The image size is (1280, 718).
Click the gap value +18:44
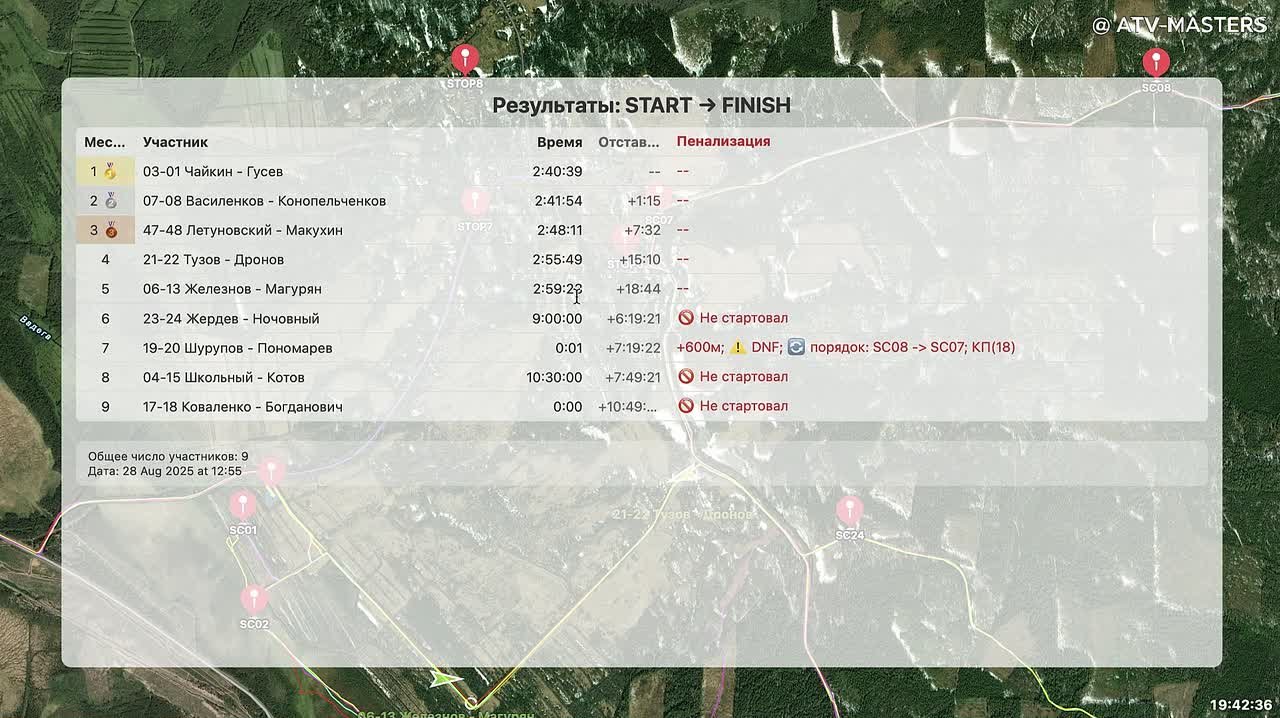(640, 289)
